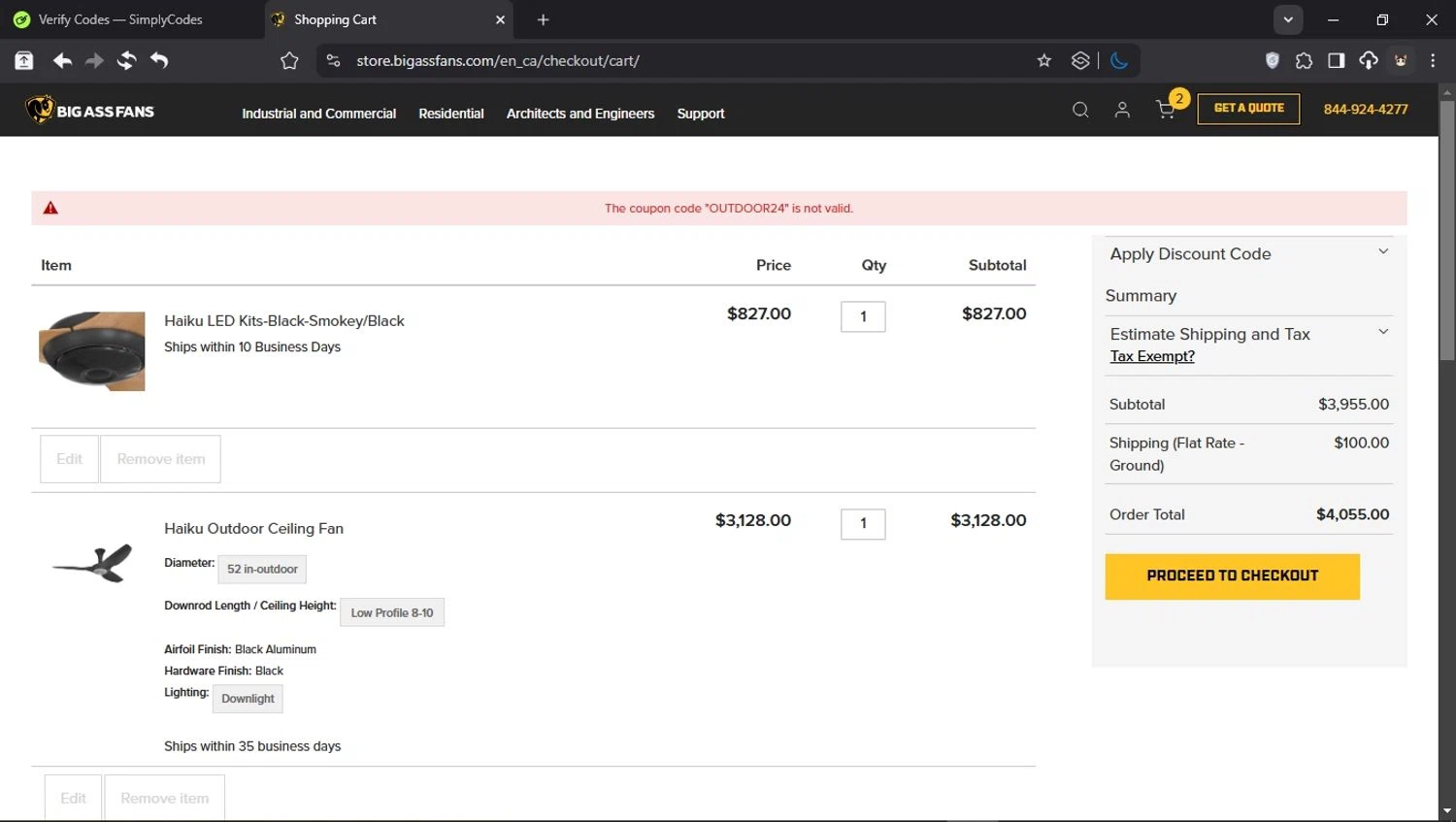This screenshot has width=1456, height=822.
Task: Open the user account icon
Action: [x=1122, y=110]
